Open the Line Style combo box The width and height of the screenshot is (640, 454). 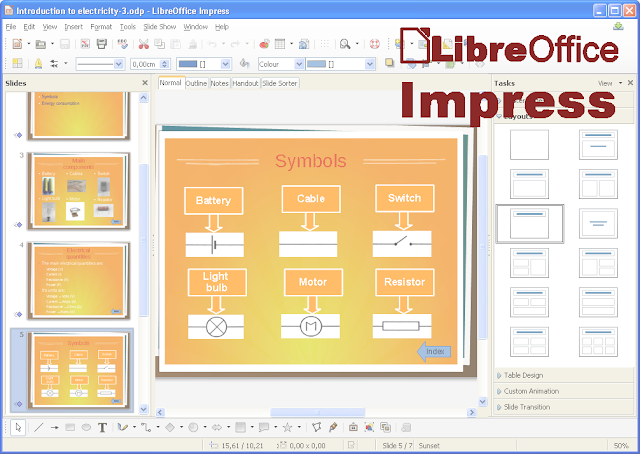(100, 64)
